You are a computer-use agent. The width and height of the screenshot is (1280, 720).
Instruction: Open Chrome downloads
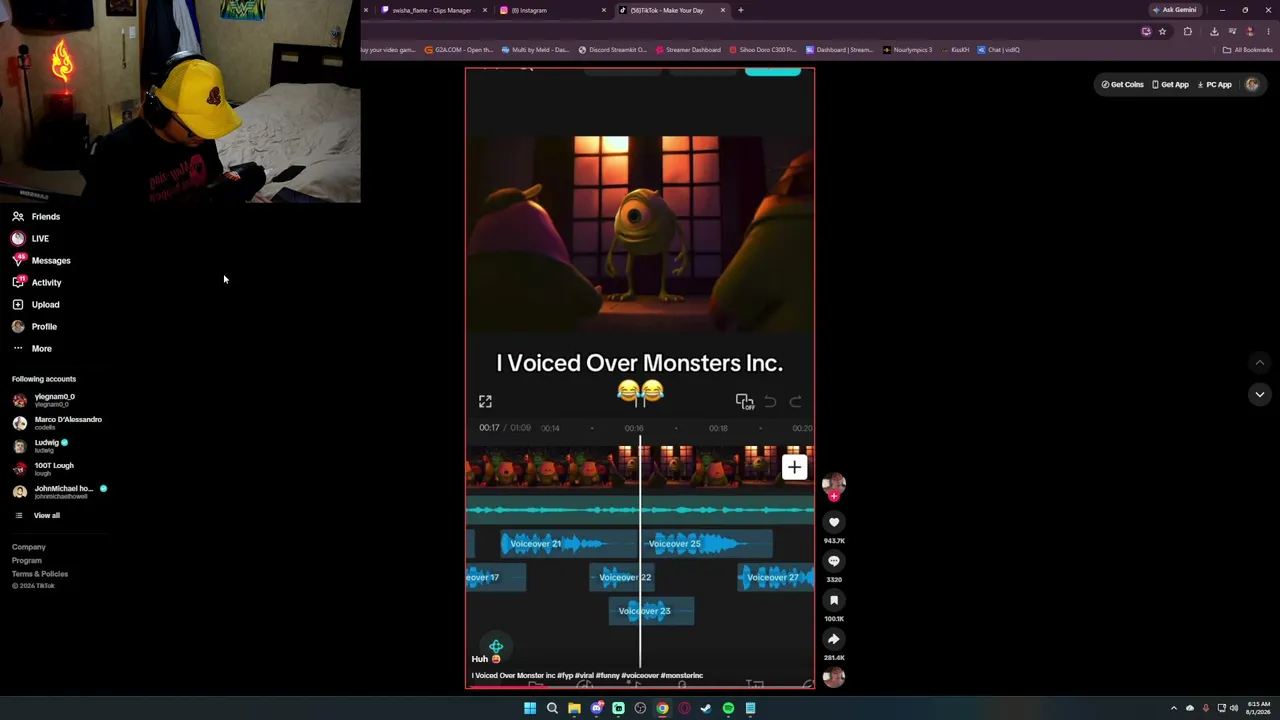(1214, 32)
